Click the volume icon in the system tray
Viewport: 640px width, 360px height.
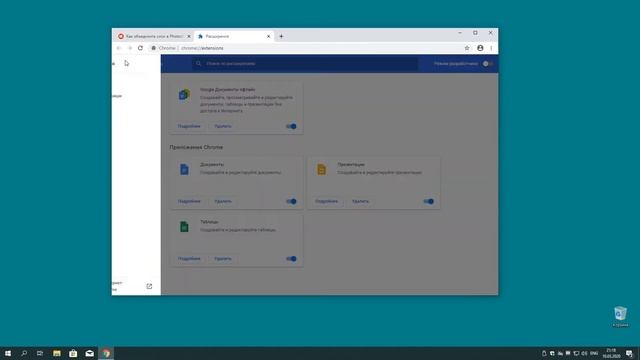pyautogui.click(x=584, y=353)
